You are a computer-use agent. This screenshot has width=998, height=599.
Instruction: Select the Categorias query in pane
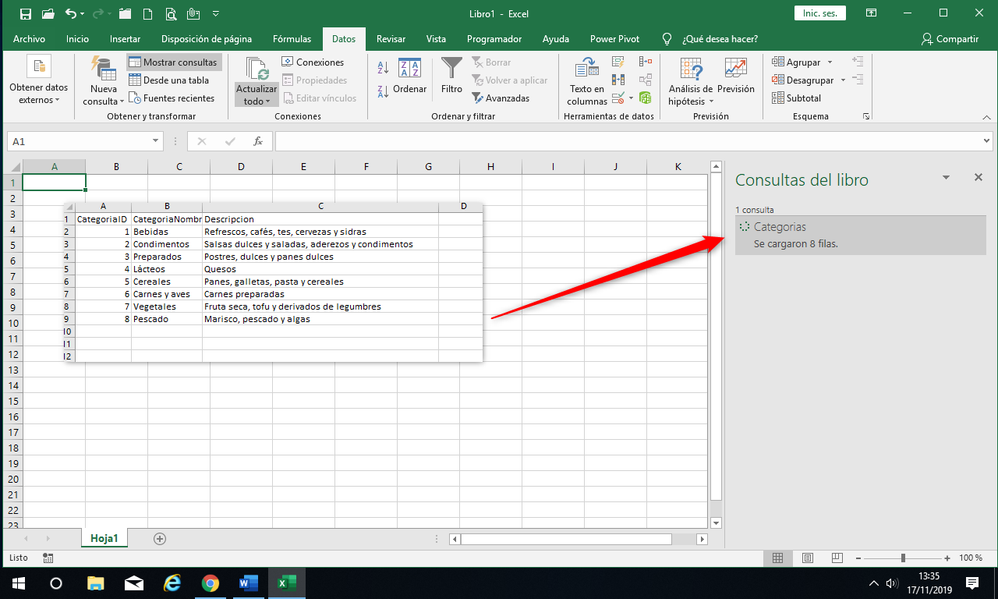pos(860,235)
